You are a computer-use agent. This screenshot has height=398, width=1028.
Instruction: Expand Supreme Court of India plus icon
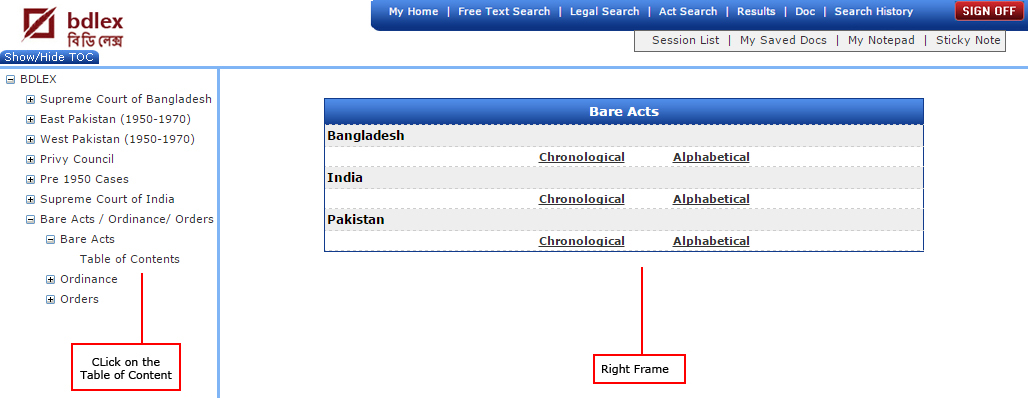coord(30,199)
